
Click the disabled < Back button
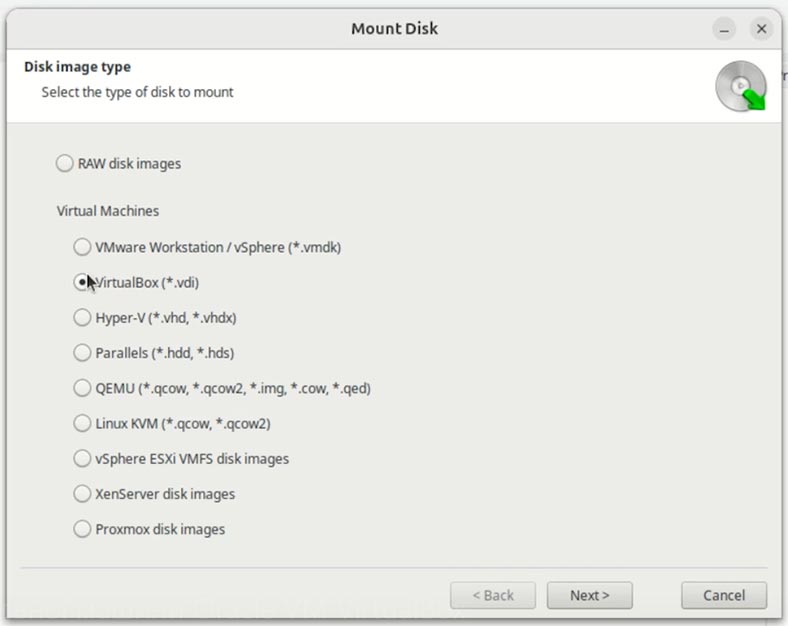493,595
